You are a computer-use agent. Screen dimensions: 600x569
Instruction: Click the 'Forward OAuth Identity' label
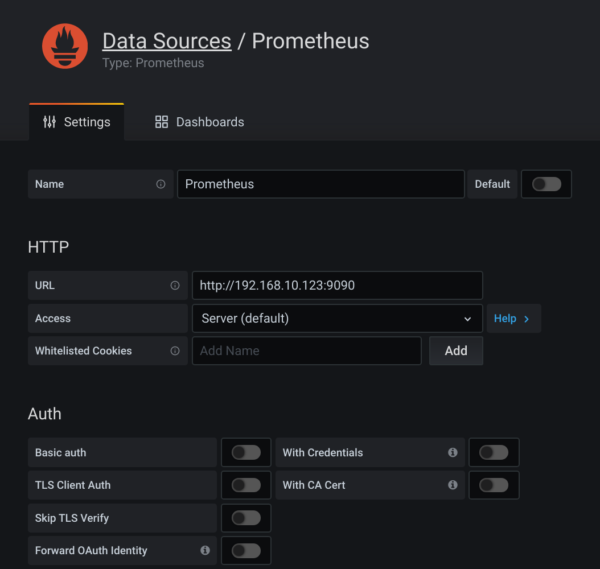pyautogui.click(x=91, y=551)
